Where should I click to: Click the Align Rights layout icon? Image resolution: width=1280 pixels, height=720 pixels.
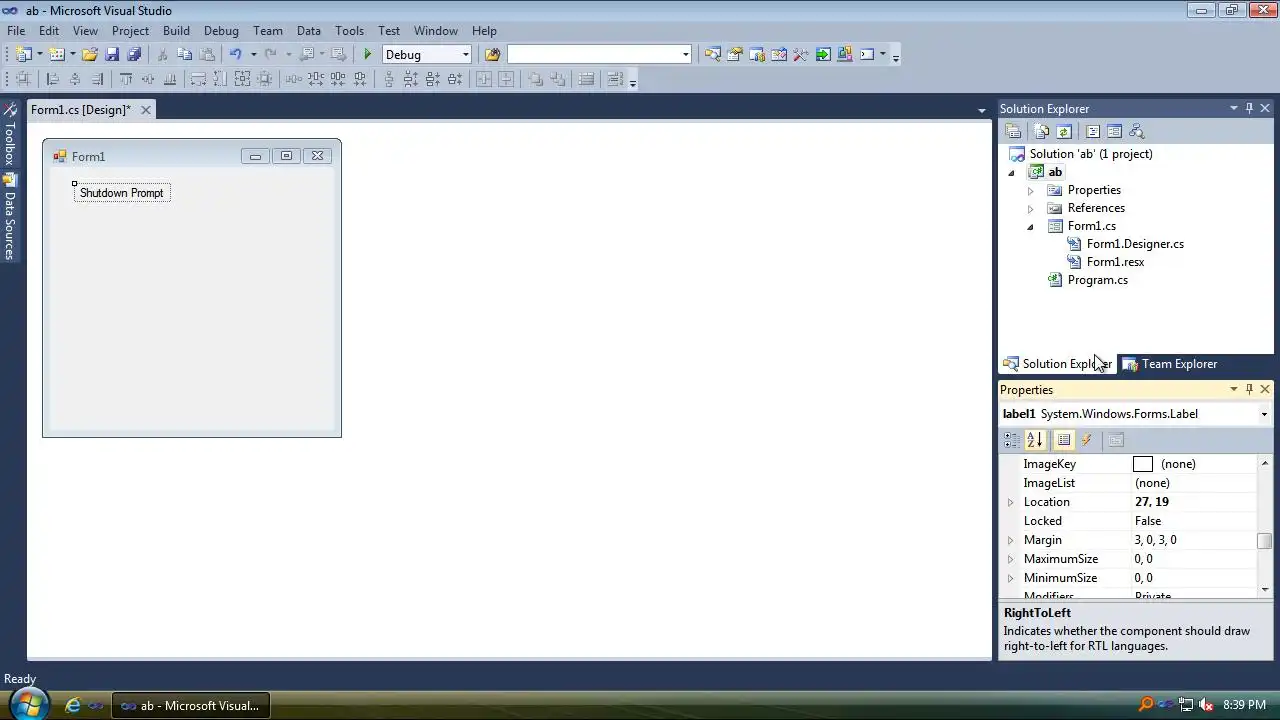[97, 79]
